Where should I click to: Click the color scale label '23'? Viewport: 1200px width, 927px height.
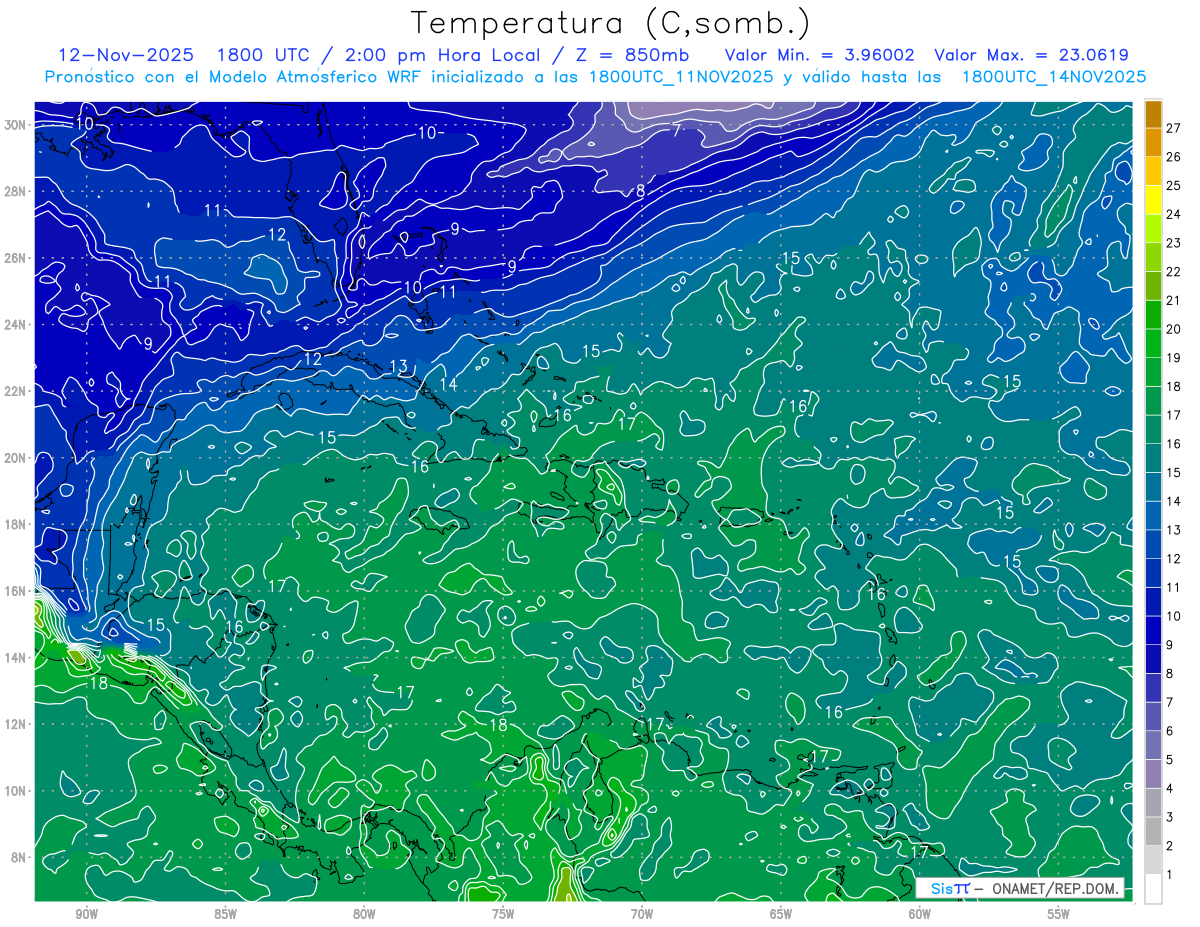(1174, 243)
